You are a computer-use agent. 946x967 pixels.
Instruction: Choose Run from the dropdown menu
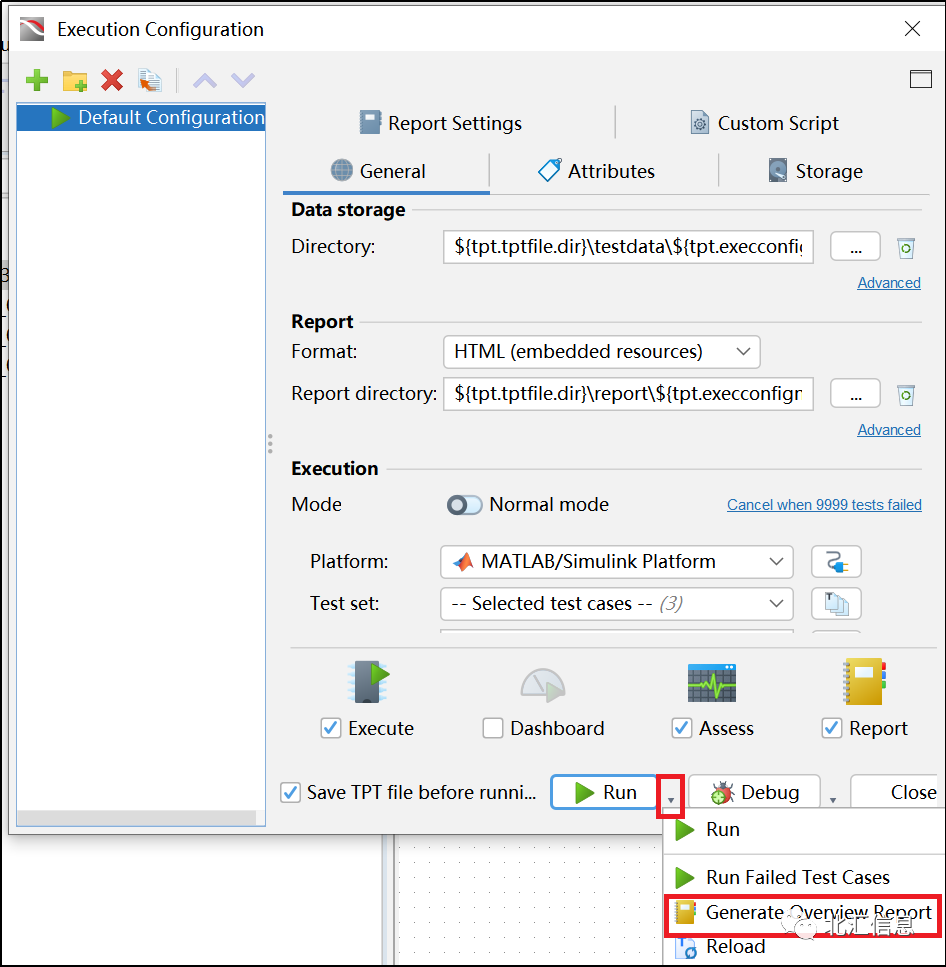click(x=805, y=830)
